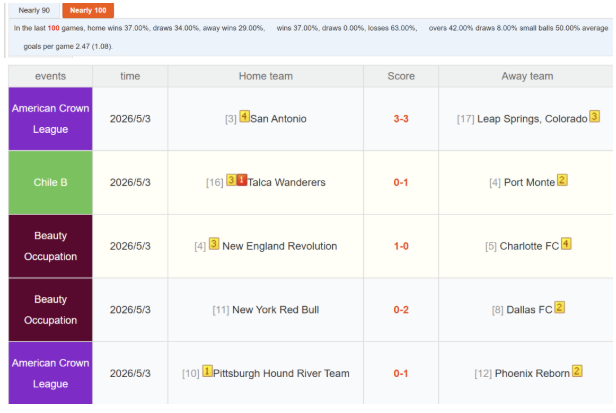Click date 2026/5/3 in Pittsburgh row
Viewport: 616px width, 413px height.
point(130,373)
